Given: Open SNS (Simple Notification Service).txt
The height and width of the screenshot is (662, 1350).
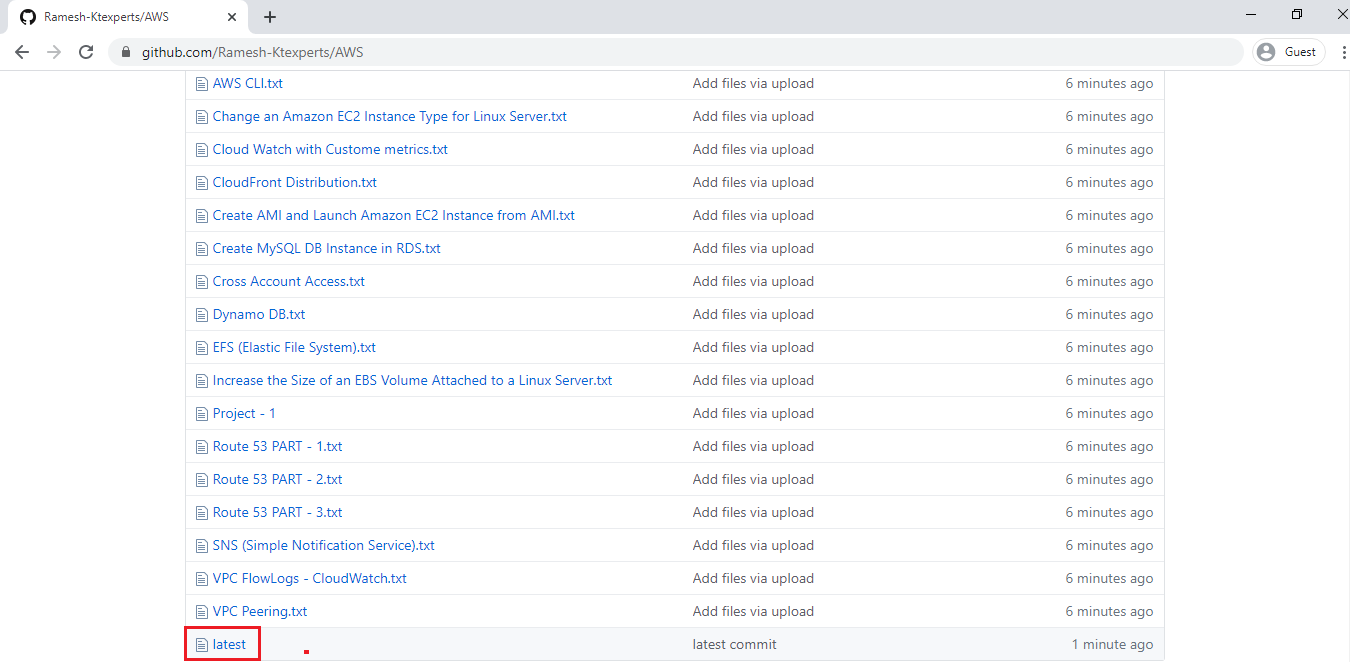Looking at the screenshot, I should 323,546.
